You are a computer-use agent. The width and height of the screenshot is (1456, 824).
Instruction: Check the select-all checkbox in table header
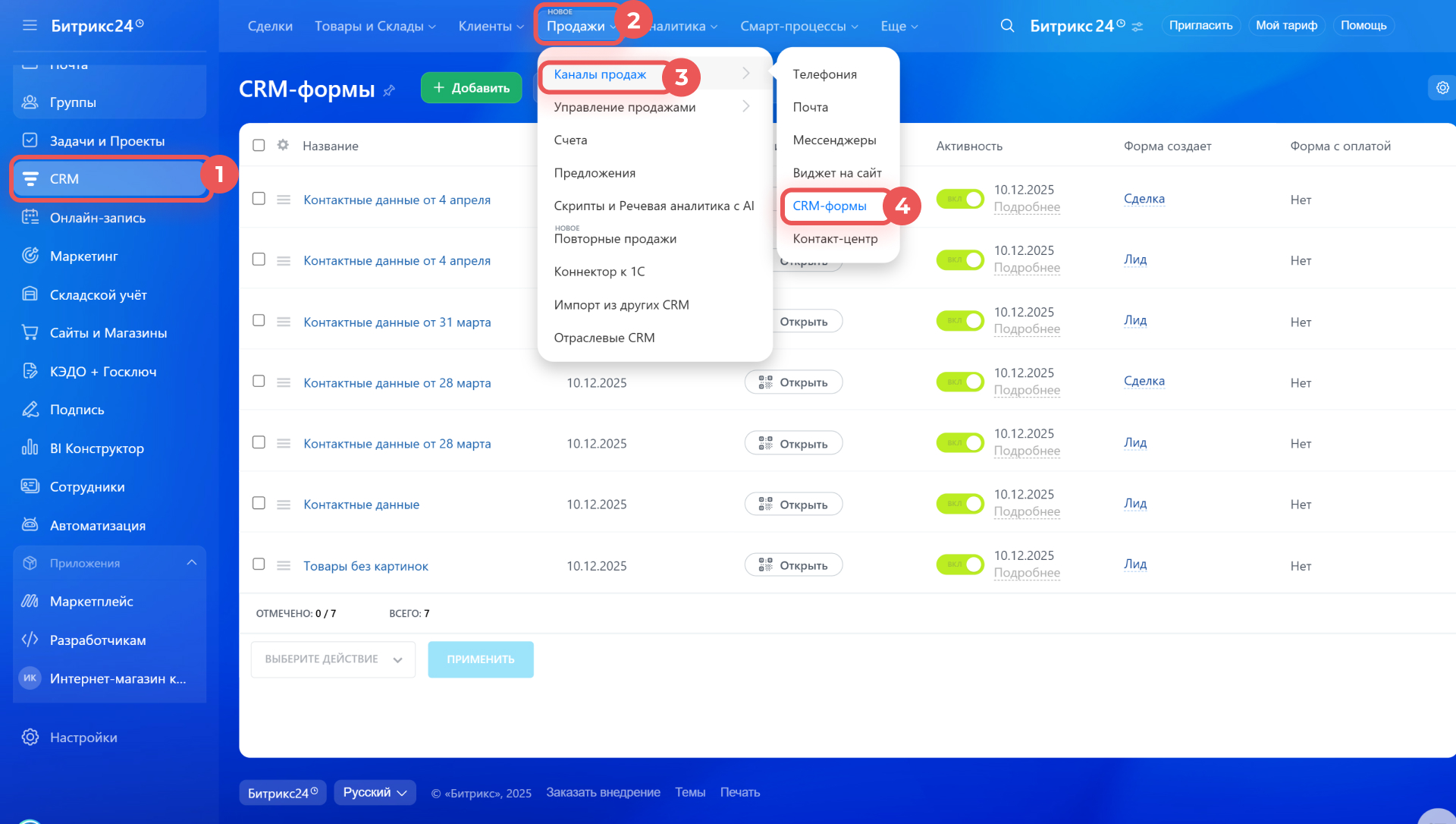[x=259, y=145]
